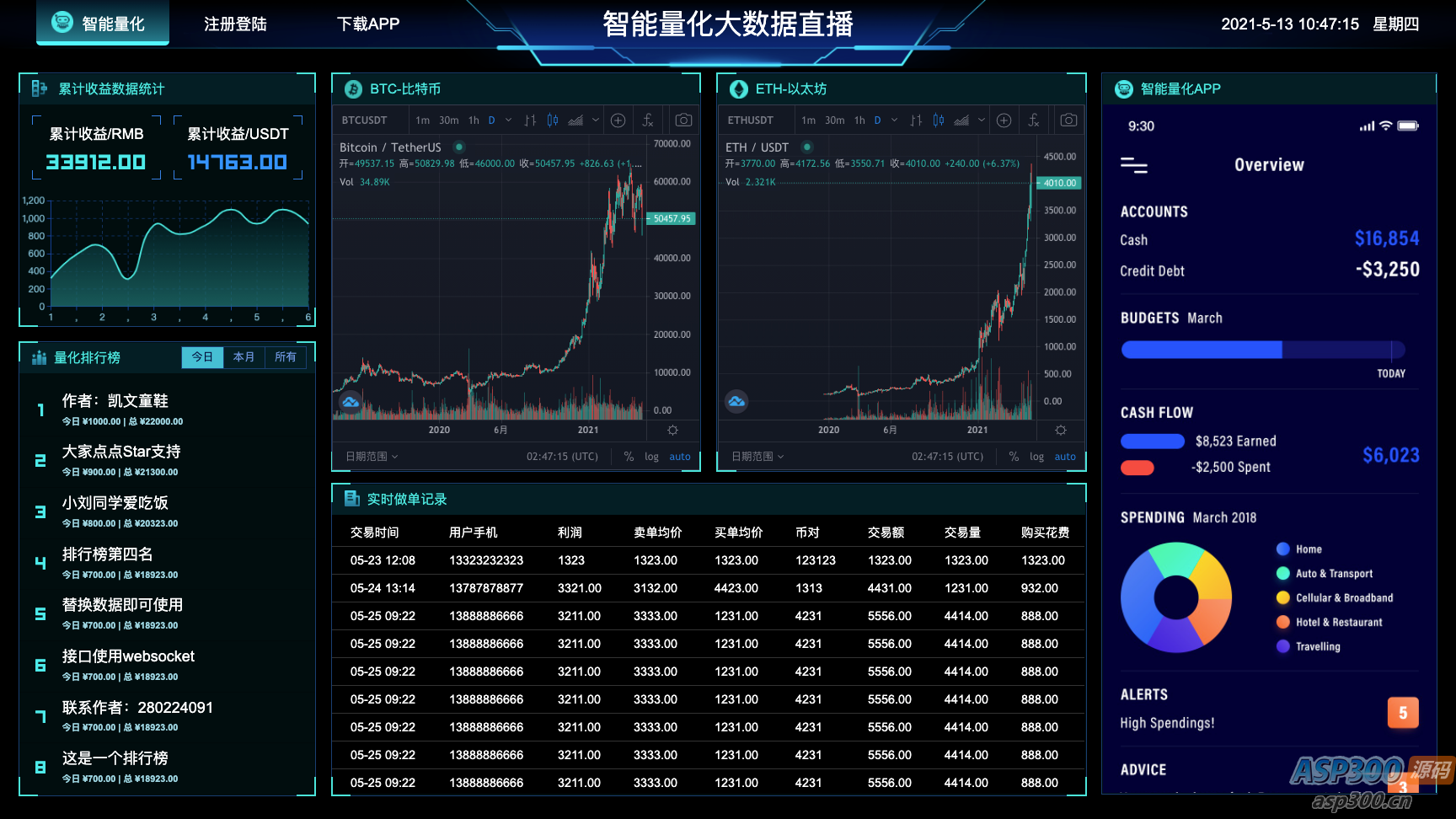Click the TradingView logo on BTC chart
Viewport: 1456px width, 819px height.
click(351, 402)
